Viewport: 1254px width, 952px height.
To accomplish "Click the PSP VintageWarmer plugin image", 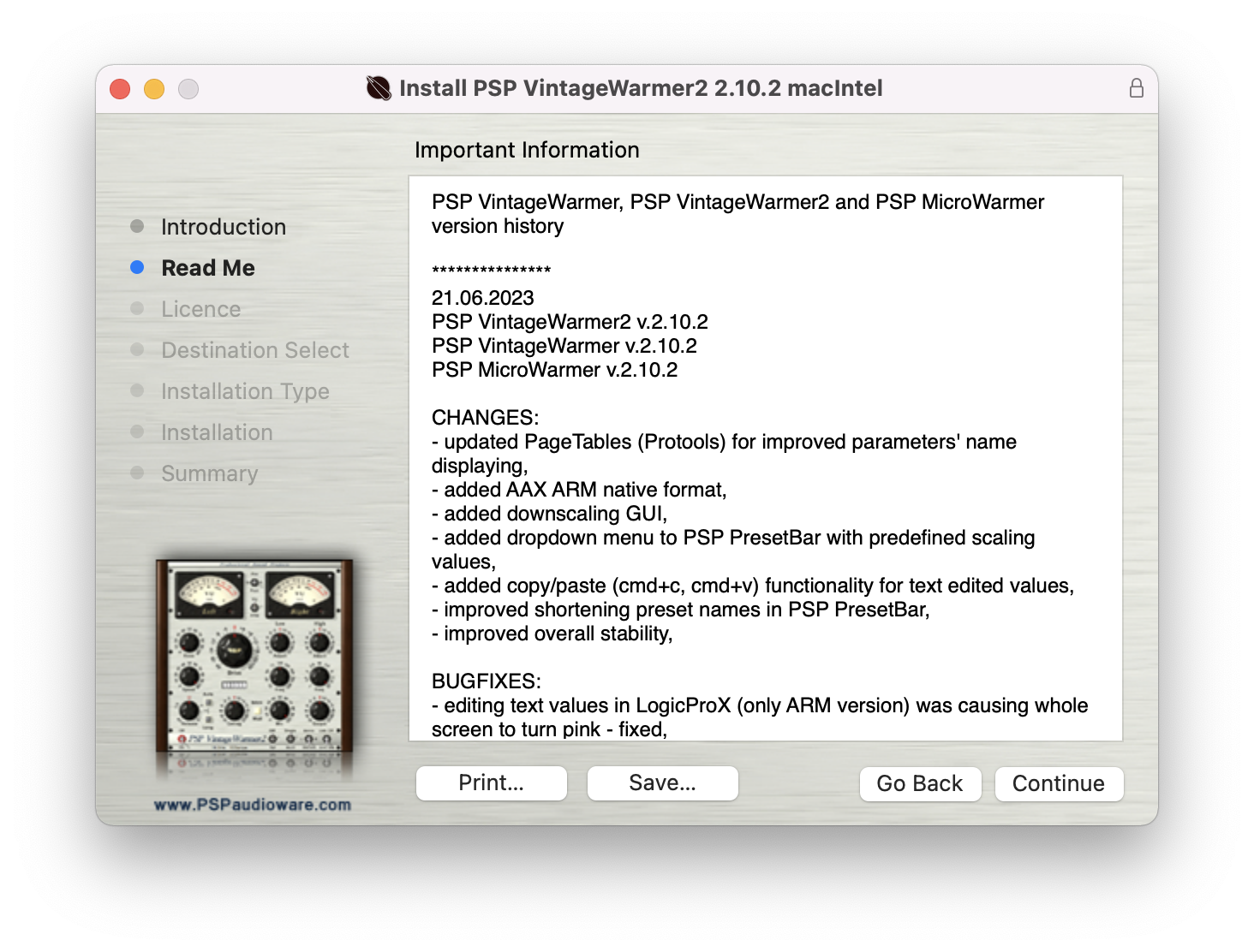I will pyautogui.click(x=254, y=657).
